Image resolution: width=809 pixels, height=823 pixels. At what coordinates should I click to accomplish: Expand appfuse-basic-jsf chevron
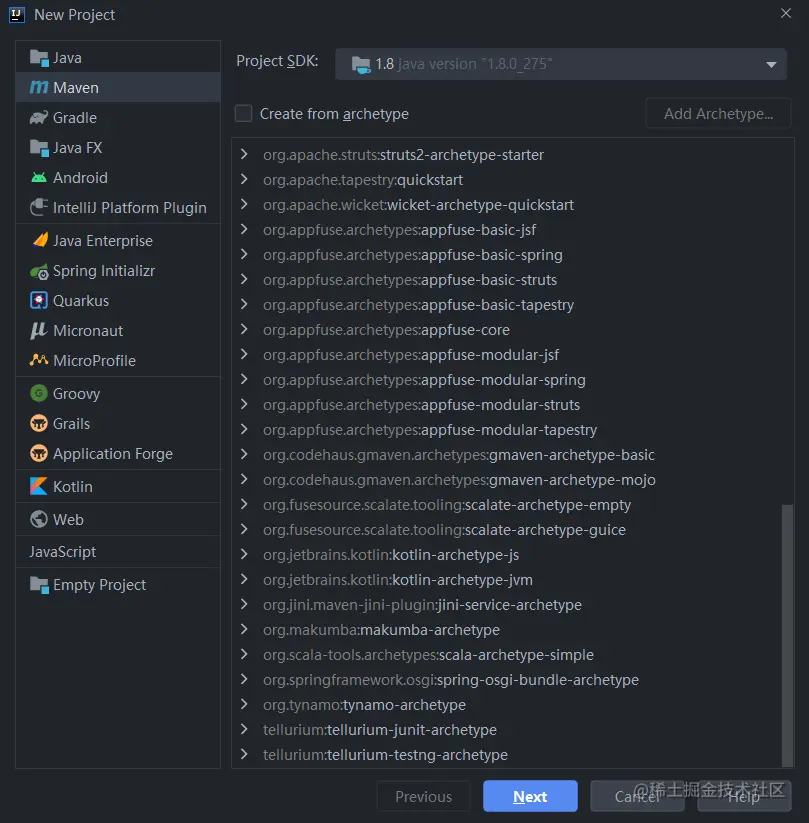tap(244, 229)
